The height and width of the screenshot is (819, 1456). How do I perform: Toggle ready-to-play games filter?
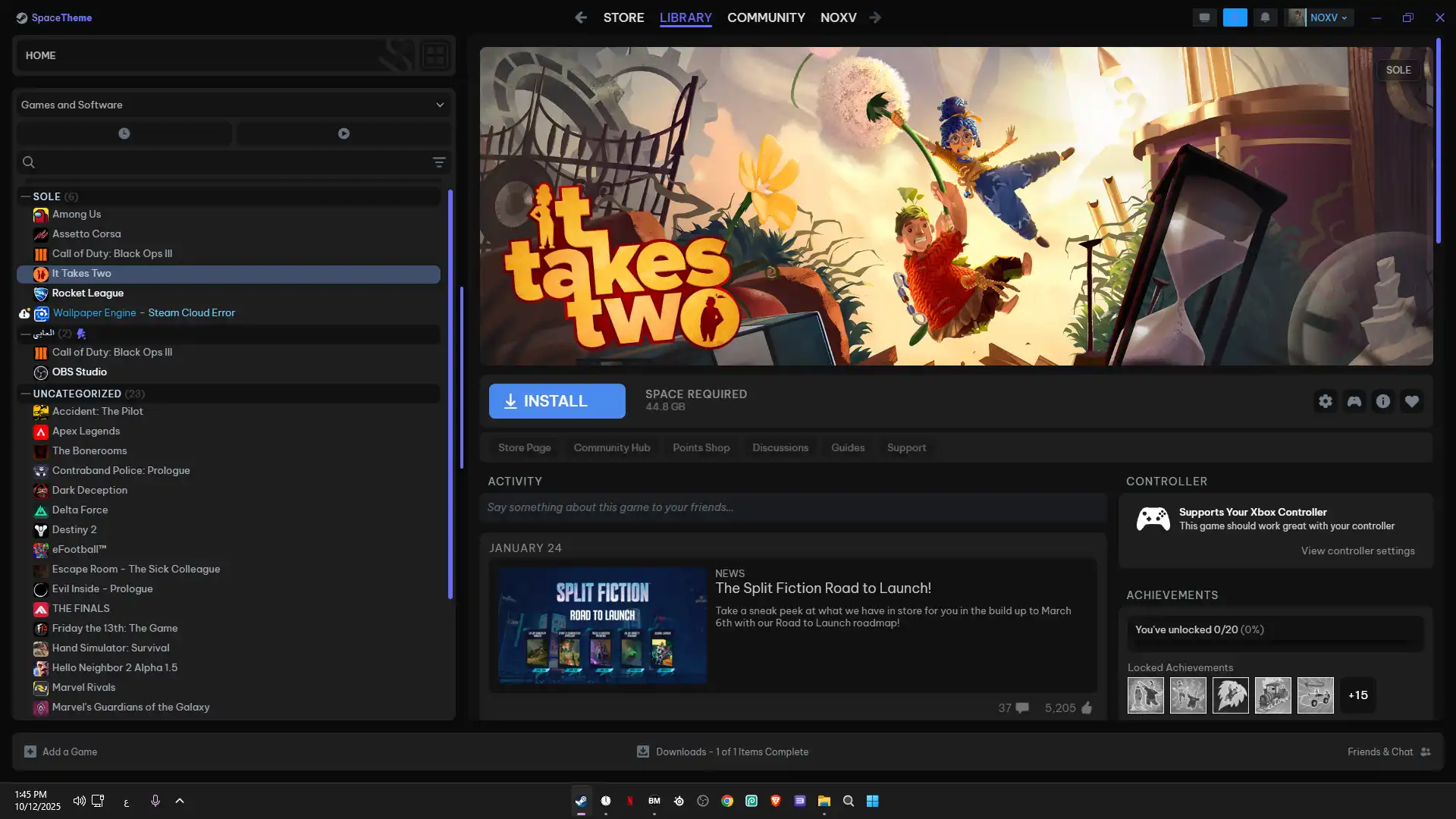pos(344,133)
